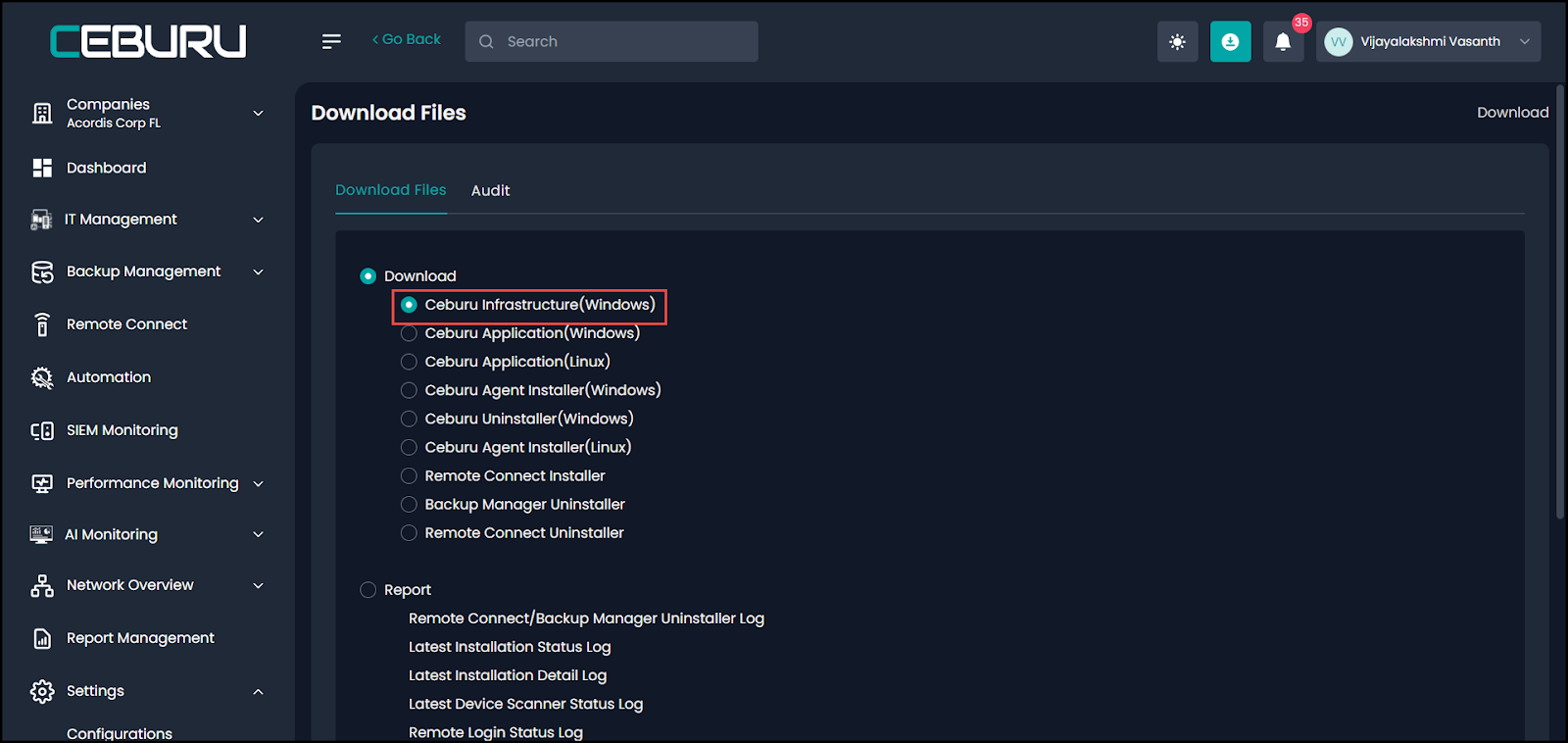
Task: Open Remote Connect in the sidebar
Action: point(126,324)
